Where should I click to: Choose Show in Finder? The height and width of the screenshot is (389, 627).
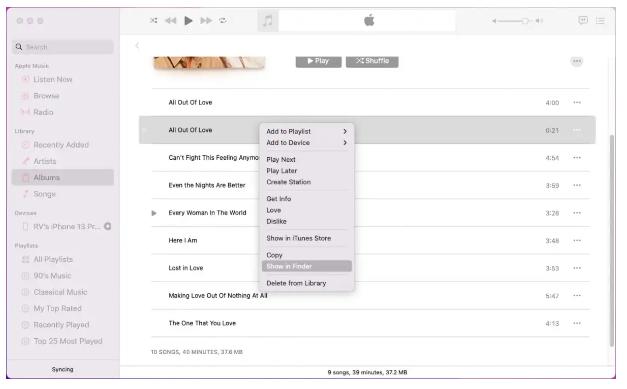point(307,266)
